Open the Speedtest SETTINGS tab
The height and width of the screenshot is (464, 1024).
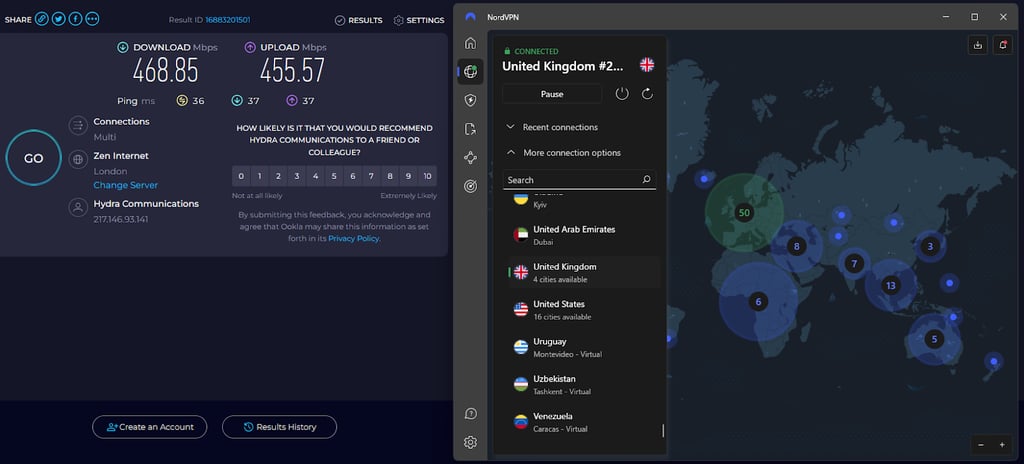pos(419,20)
